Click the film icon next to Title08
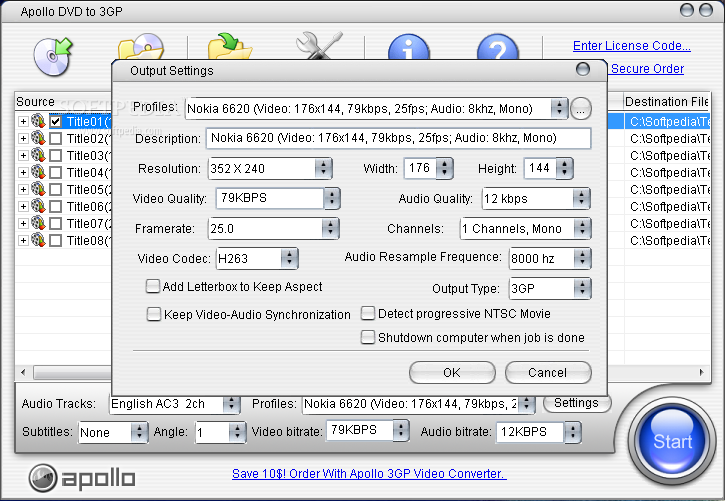Viewport: 725px width, 501px height. (38, 241)
